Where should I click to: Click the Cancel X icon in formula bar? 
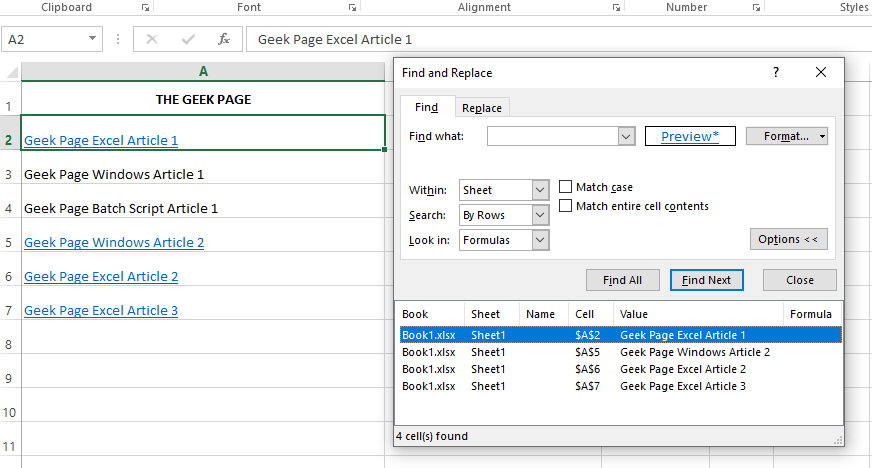tap(152, 40)
